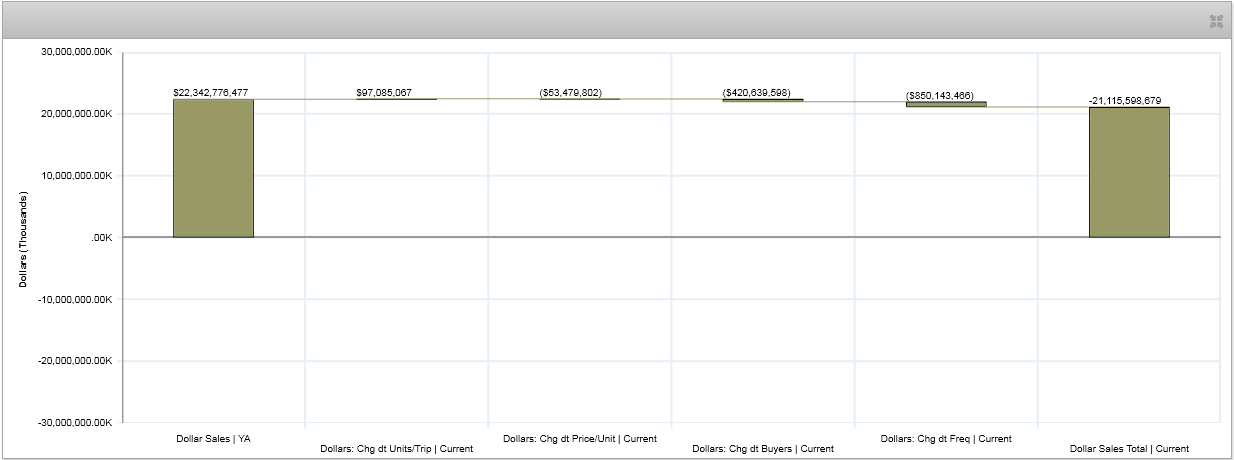Click the ($850,143,466) data label

[939, 95]
